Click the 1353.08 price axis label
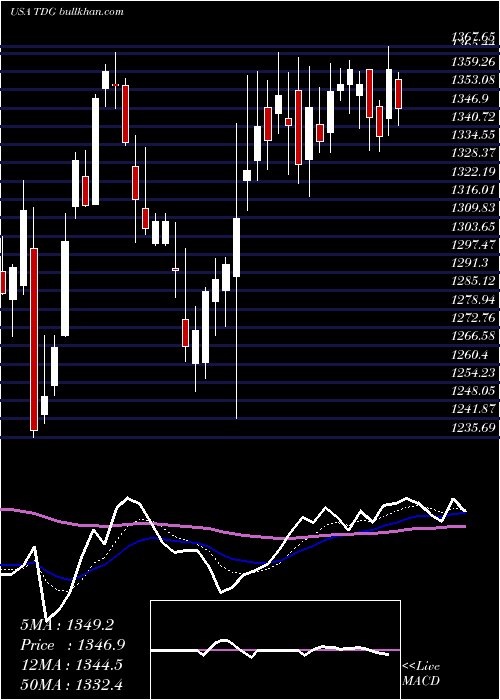This screenshot has width=500, height=700. pyautogui.click(x=473, y=79)
